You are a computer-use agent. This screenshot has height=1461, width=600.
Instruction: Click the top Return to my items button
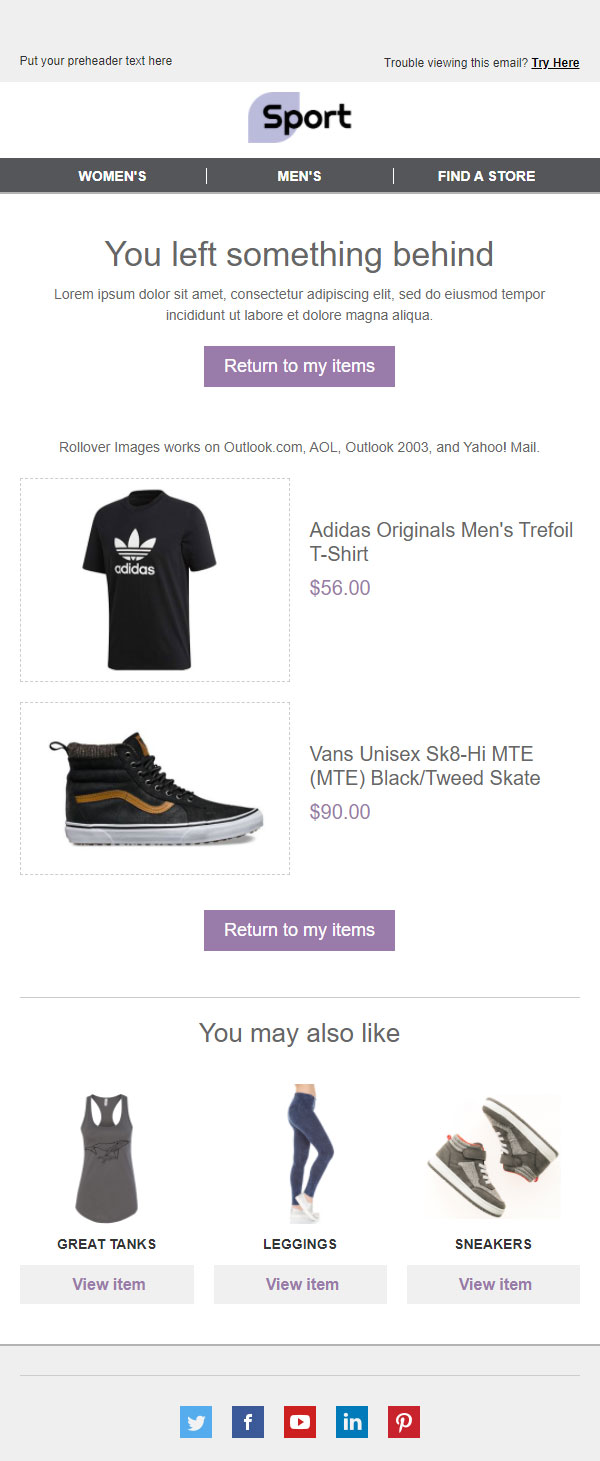pyautogui.click(x=299, y=366)
